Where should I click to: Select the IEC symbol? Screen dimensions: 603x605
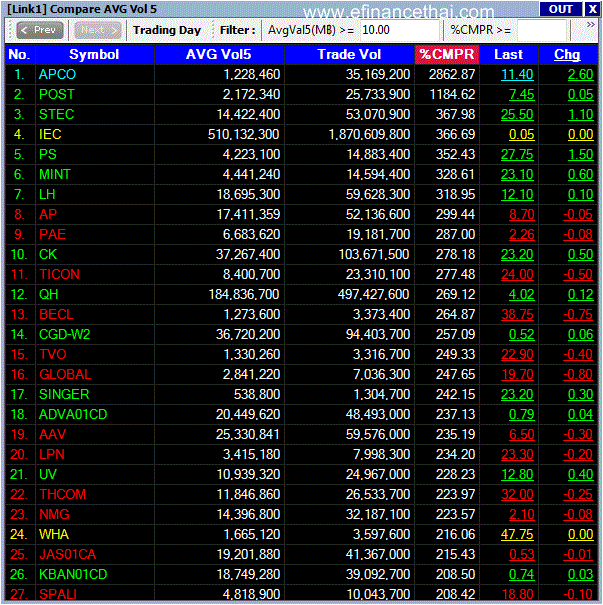pos(50,134)
